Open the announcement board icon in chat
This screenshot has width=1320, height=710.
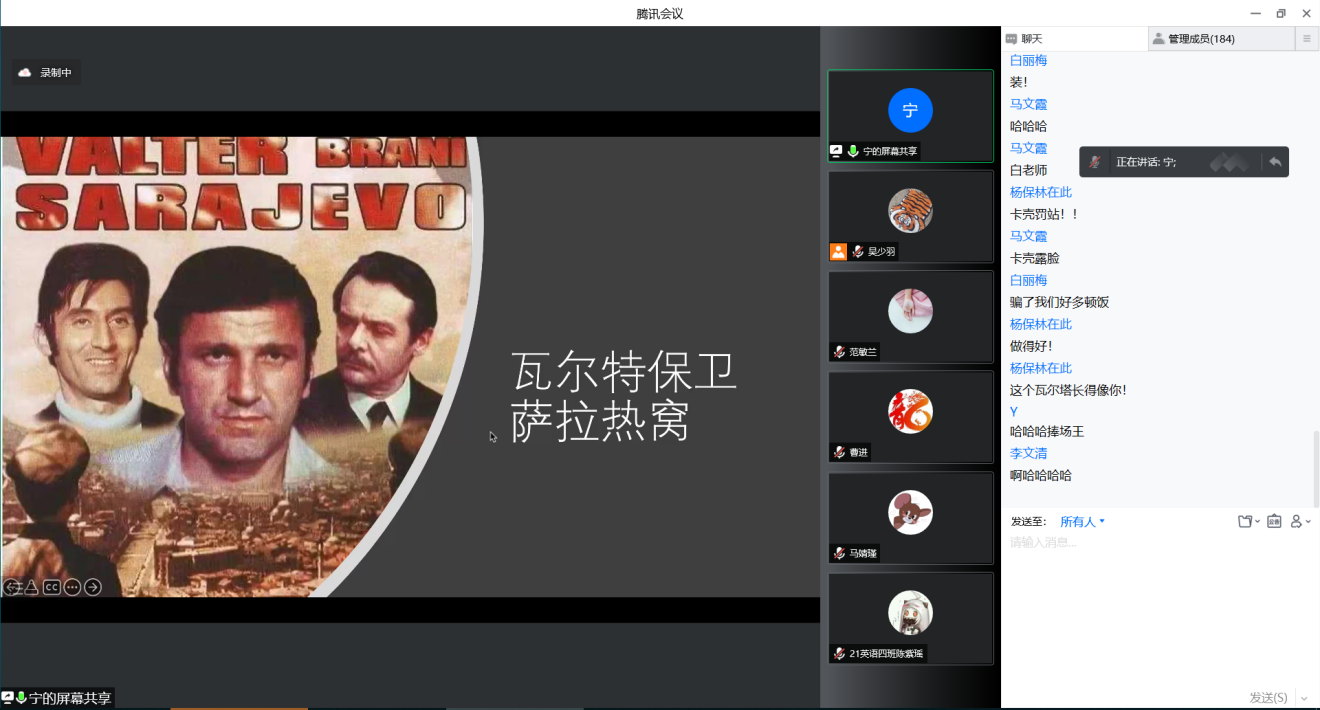[x=1274, y=521]
